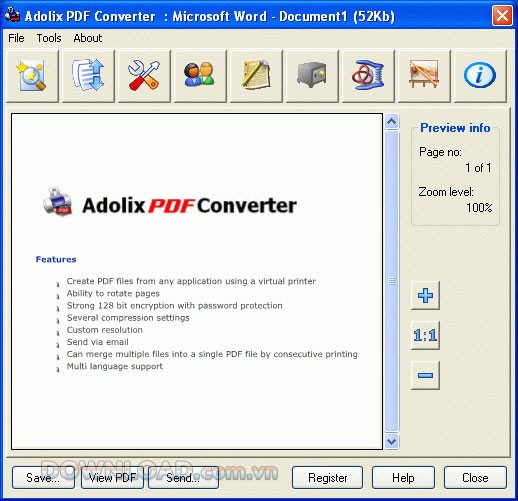Viewport: 518px width, 501px height.
Task: Click the picture easel toolbar icon
Action: click(424, 76)
